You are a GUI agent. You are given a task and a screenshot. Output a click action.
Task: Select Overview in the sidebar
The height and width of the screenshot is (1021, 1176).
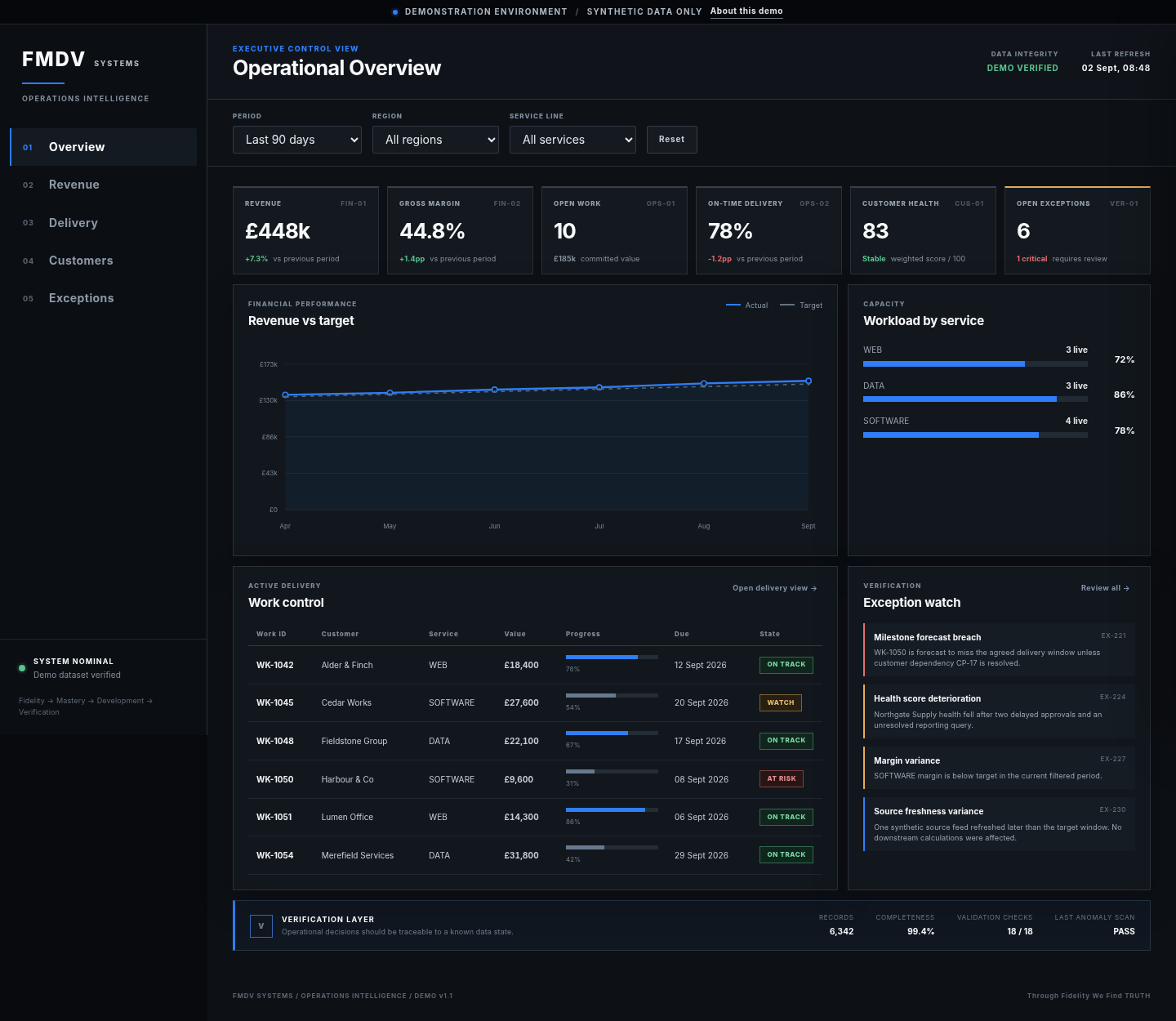click(x=104, y=147)
